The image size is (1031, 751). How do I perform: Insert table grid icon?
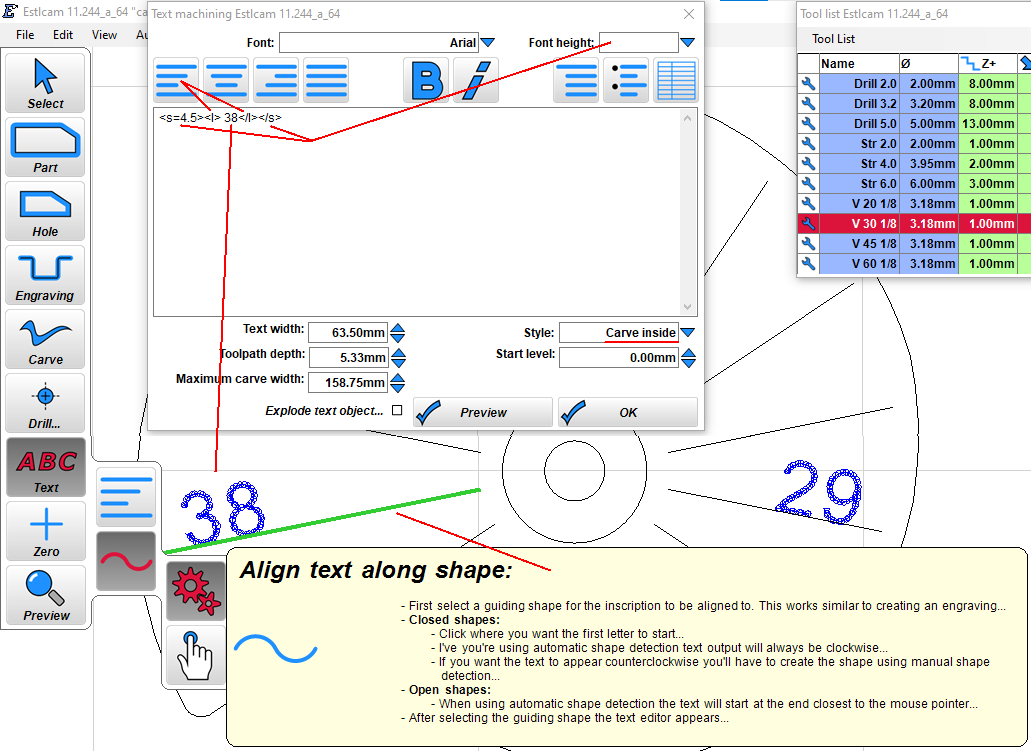(x=676, y=80)
